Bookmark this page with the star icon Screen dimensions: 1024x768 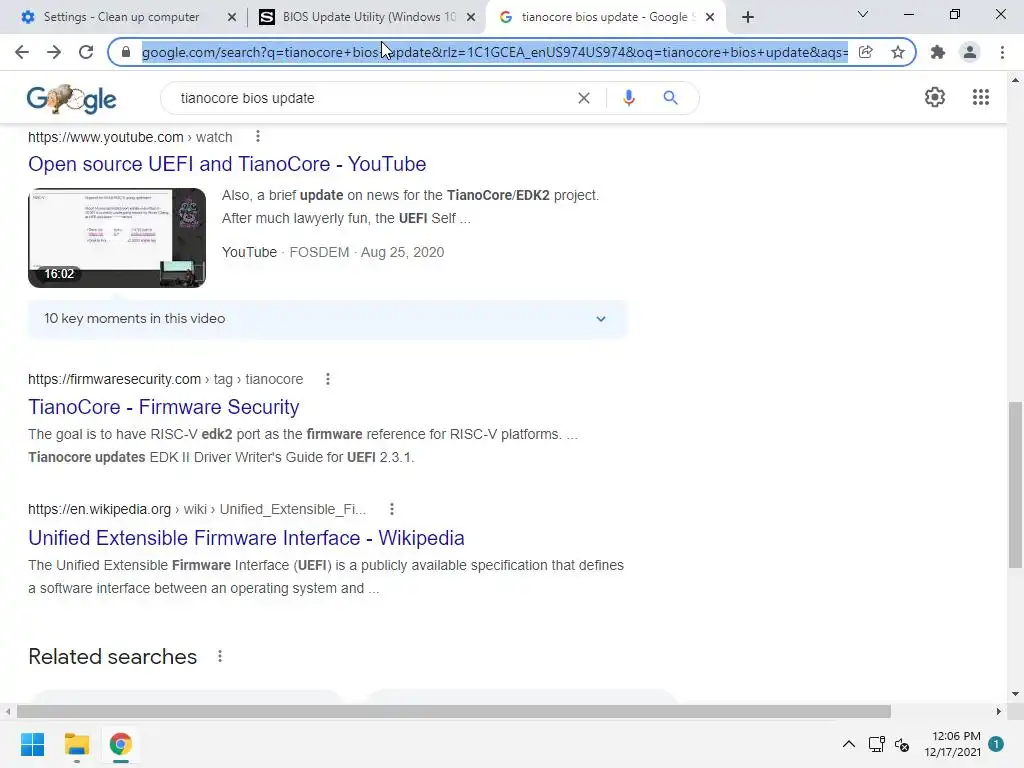(x=898, y=52)
